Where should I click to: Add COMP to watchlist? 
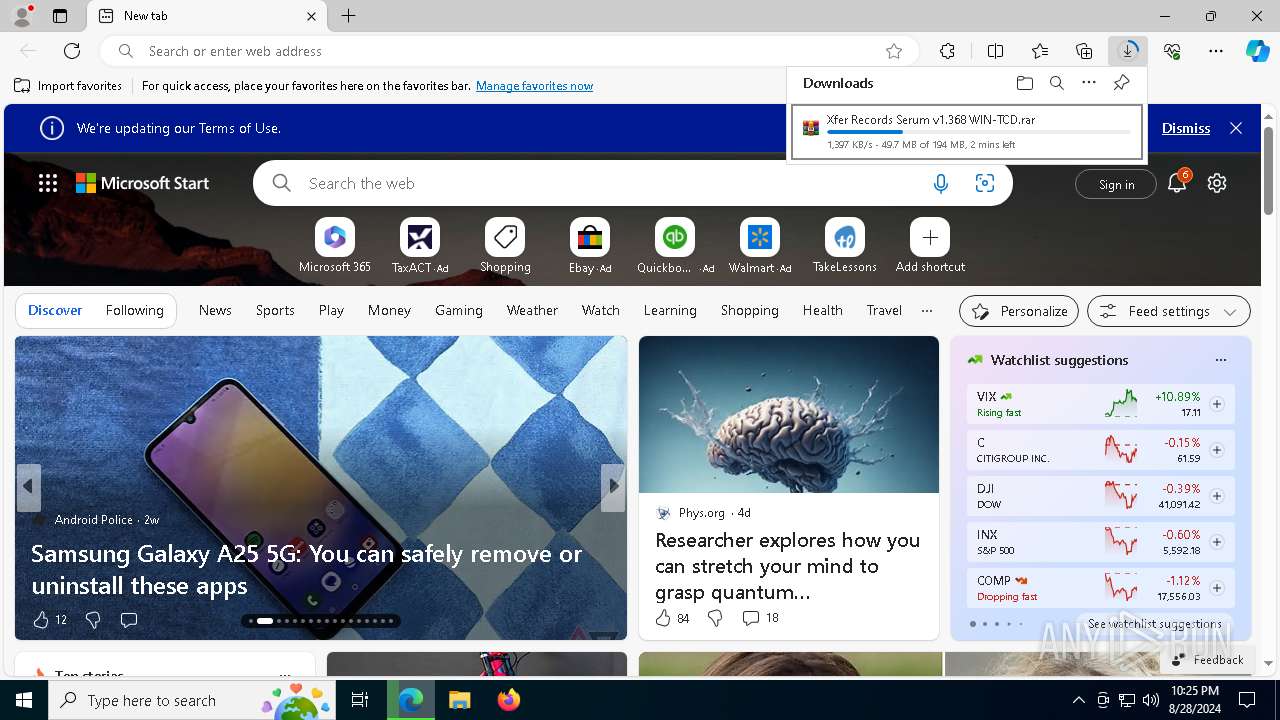click(x=1217, y=588)
